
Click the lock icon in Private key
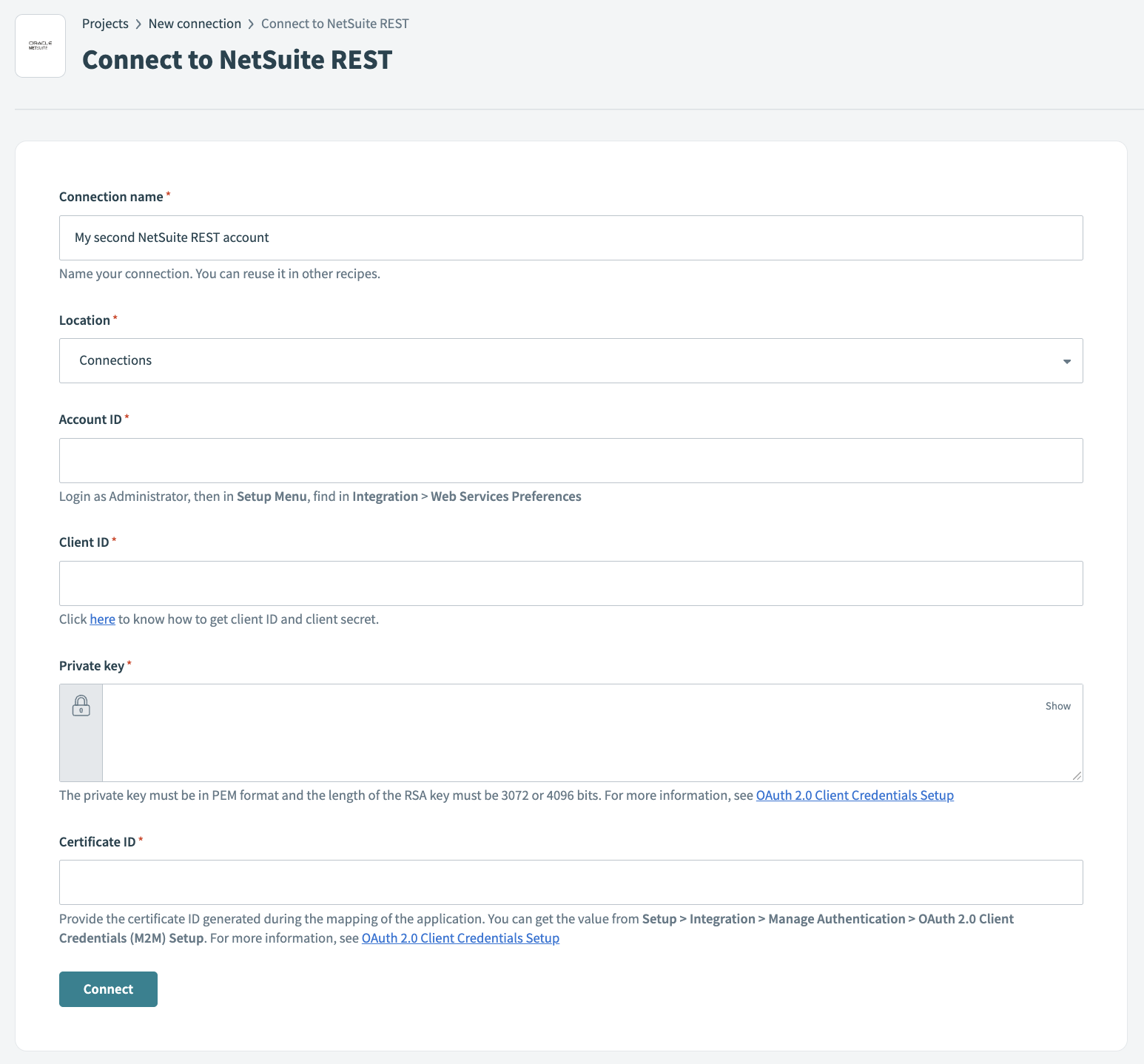(81, 706)
